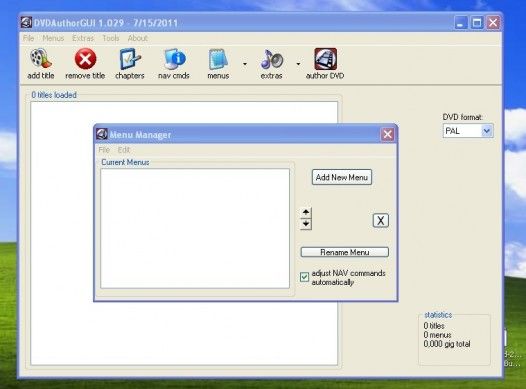Click the X delete menu button
526x389 pixels.
[x=381, y=221]
